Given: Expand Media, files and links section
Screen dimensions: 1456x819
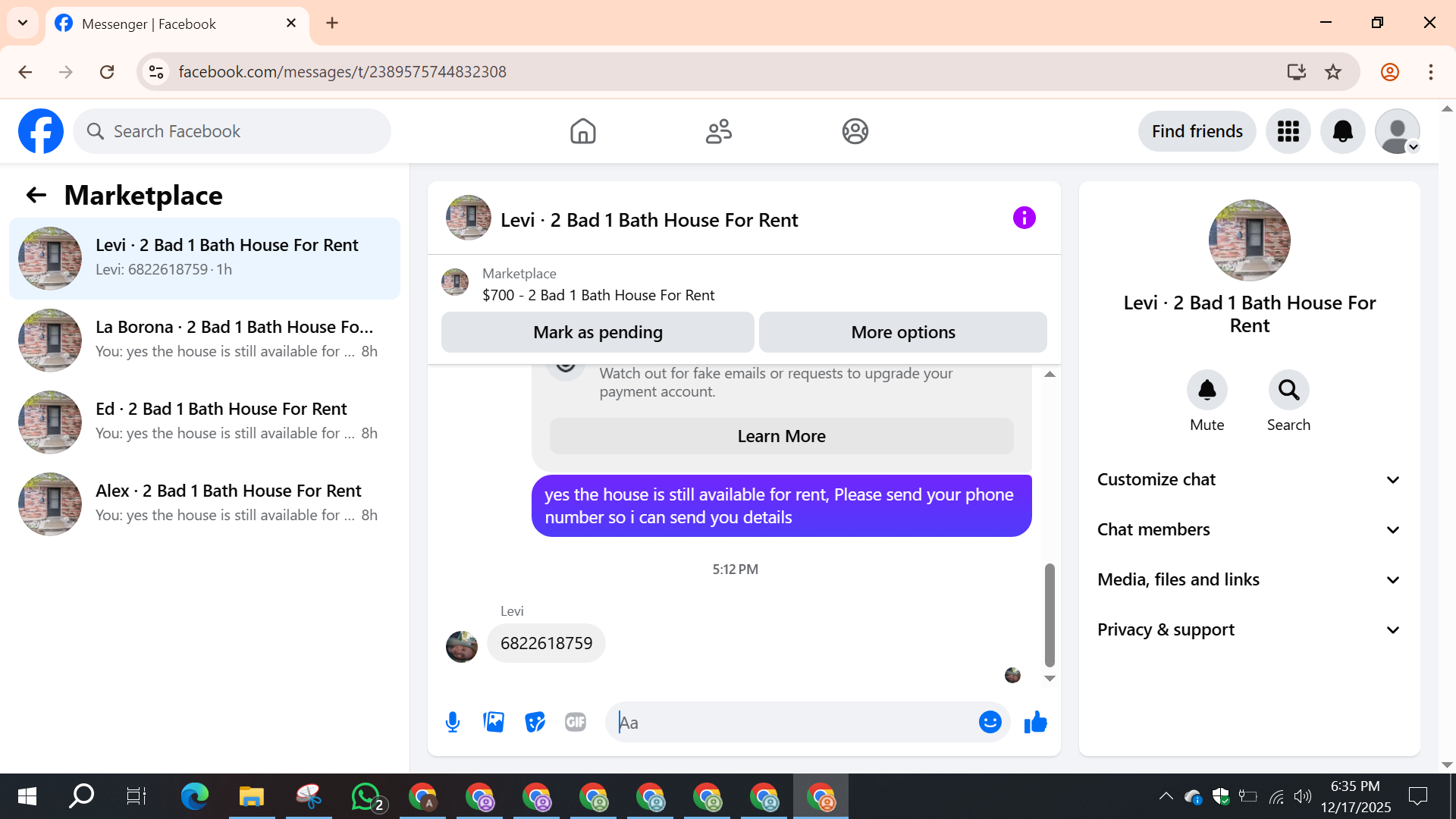Looking at the screenshot, I should pos(1249,579).
